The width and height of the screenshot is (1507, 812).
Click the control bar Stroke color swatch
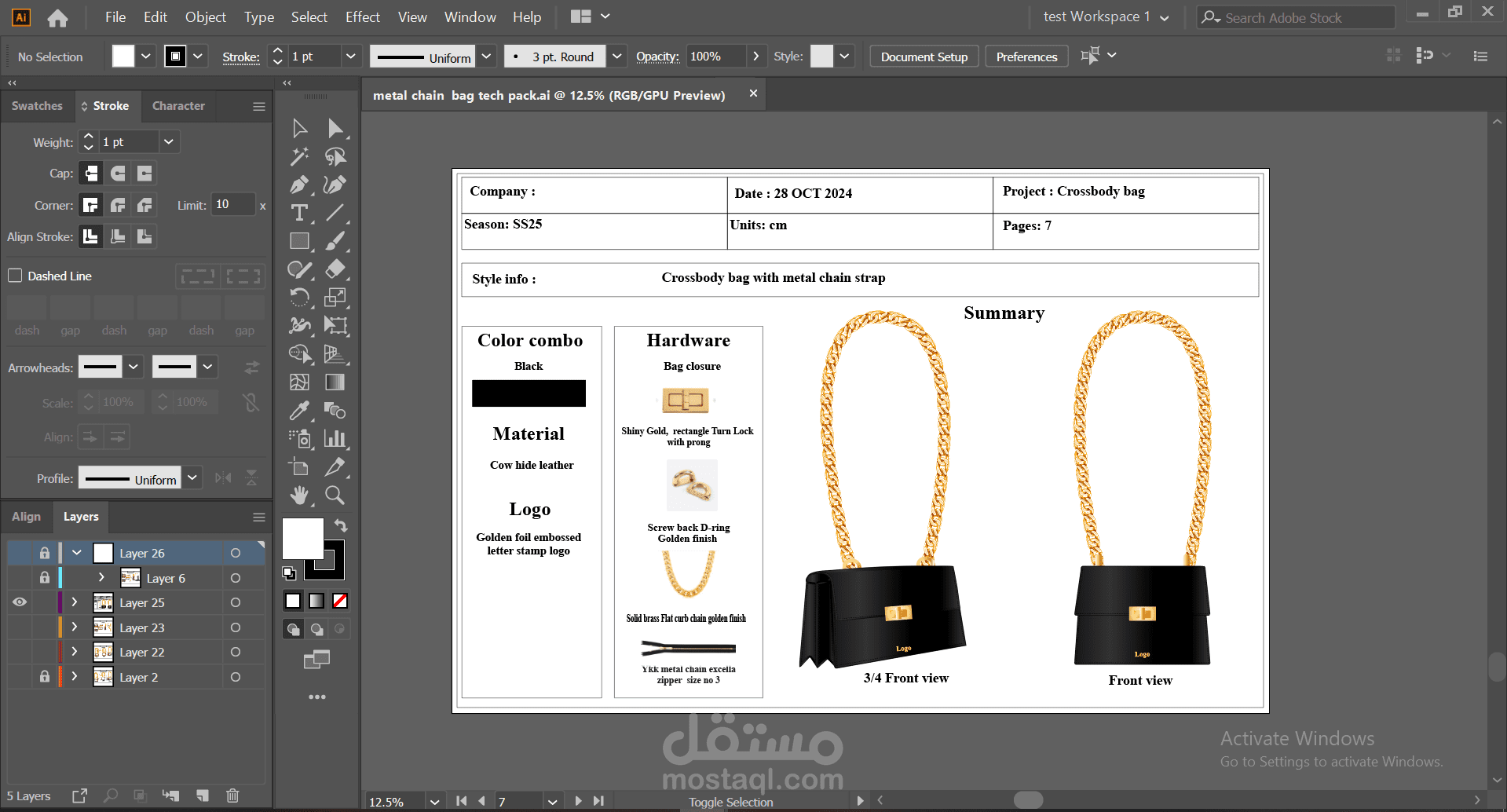(x=175, y=57)
